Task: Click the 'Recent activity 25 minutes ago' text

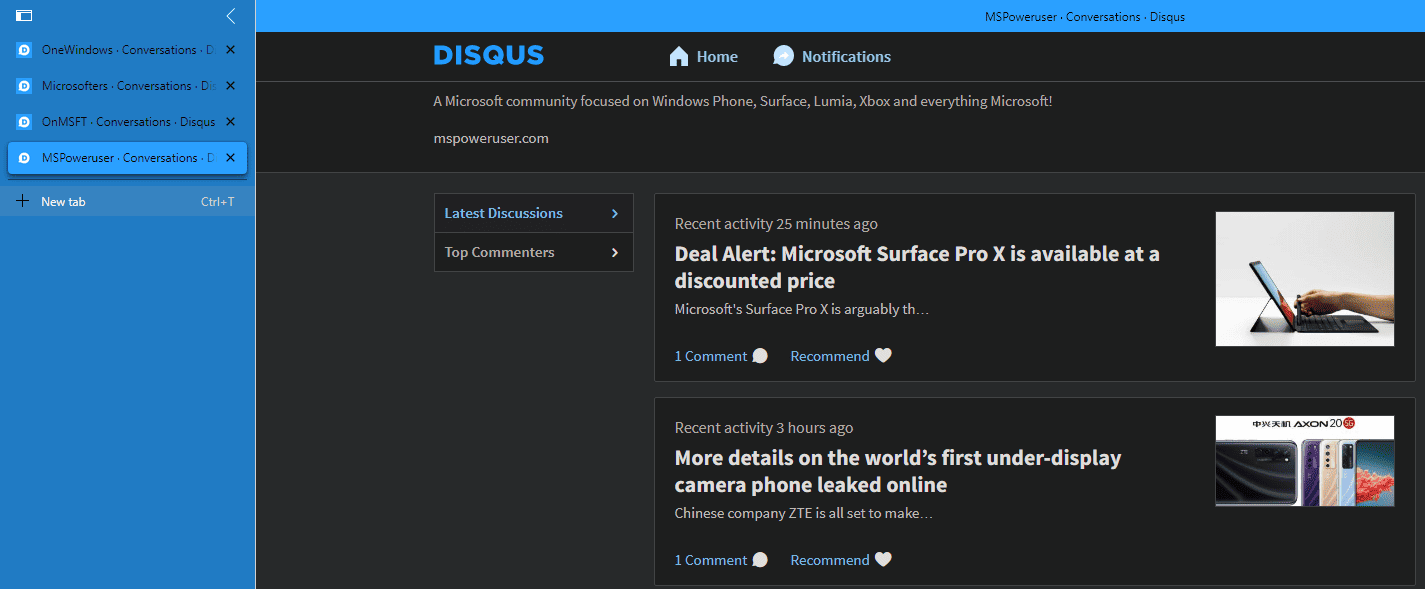Action: pos(776,223)
